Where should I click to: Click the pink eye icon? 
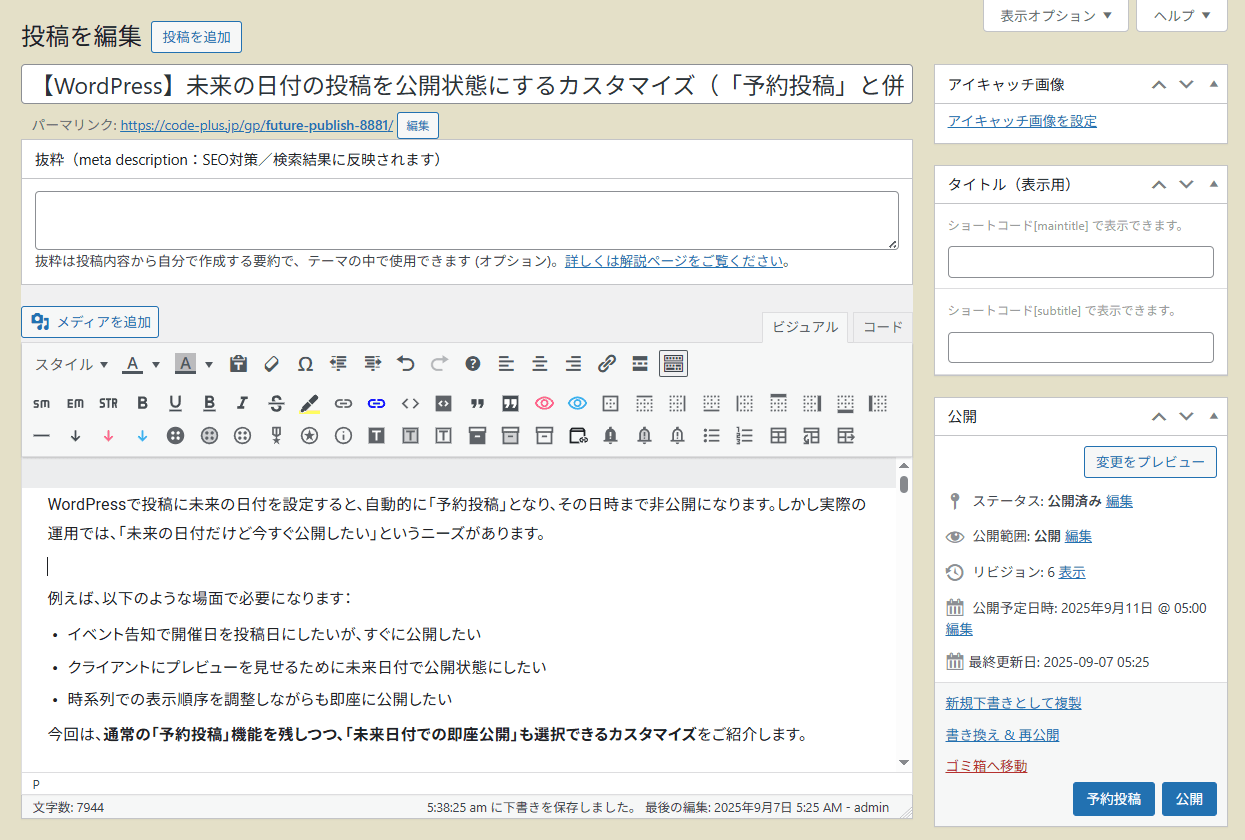click(x=544, y=404)
